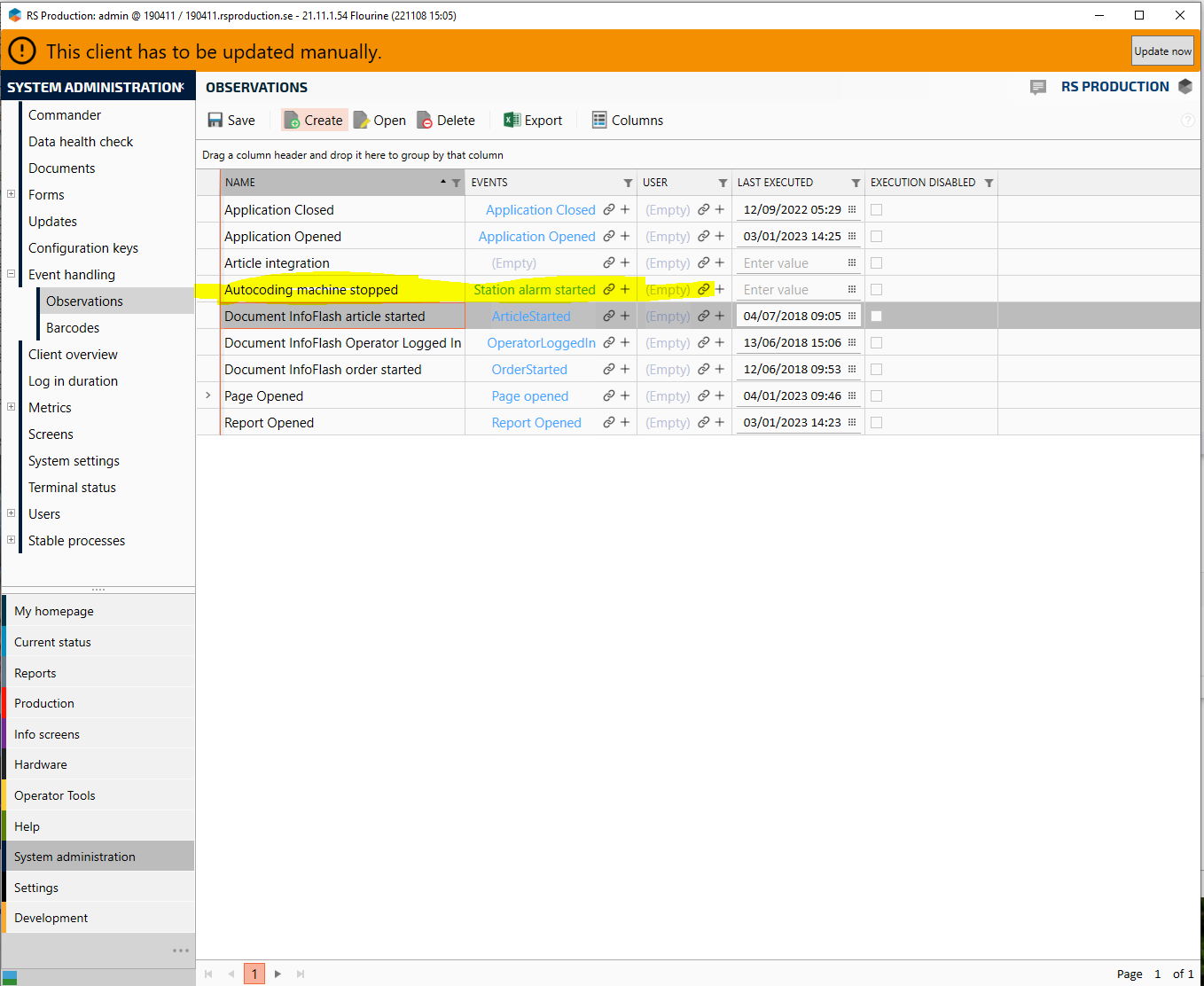Open the OperatorLoggedIn event link
The width and height of the screenshot is (1204, 986).
[x=541, y=343]
